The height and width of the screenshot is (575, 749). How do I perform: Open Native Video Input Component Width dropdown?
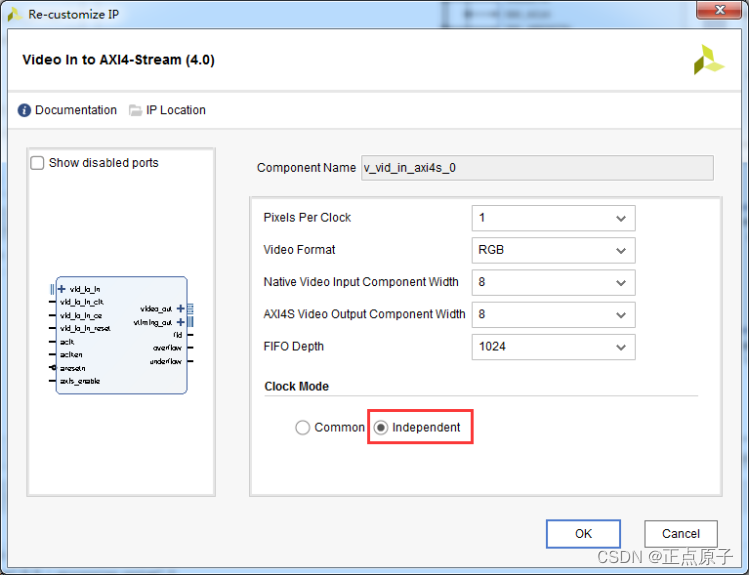point(553,282)
